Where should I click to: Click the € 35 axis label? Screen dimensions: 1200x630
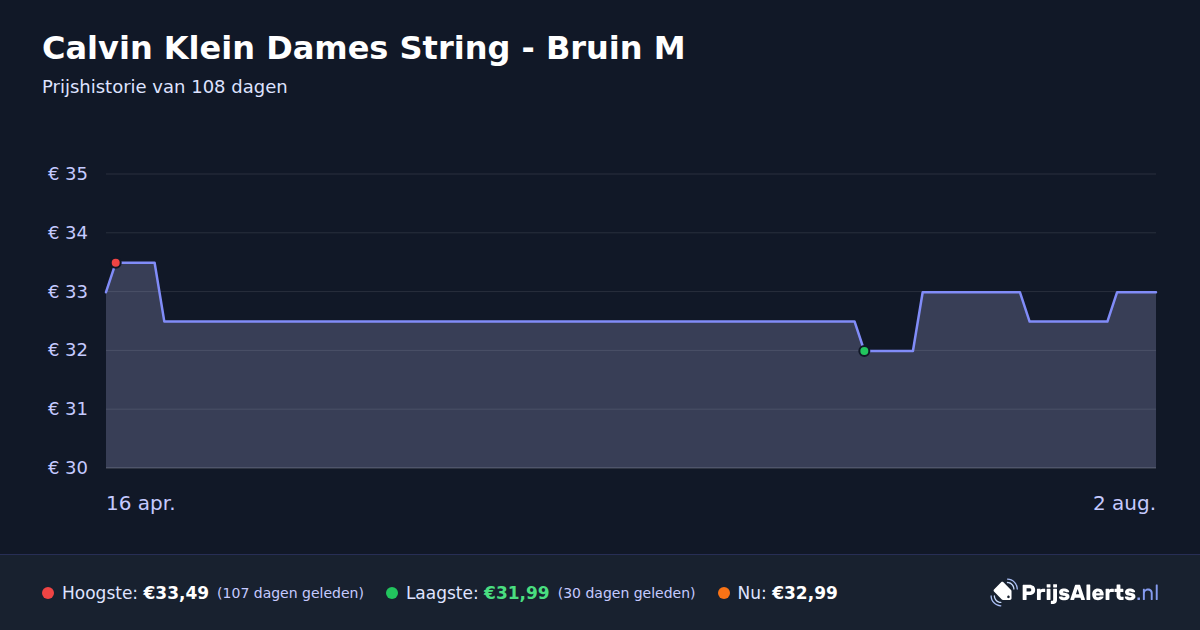click(68, 174)
